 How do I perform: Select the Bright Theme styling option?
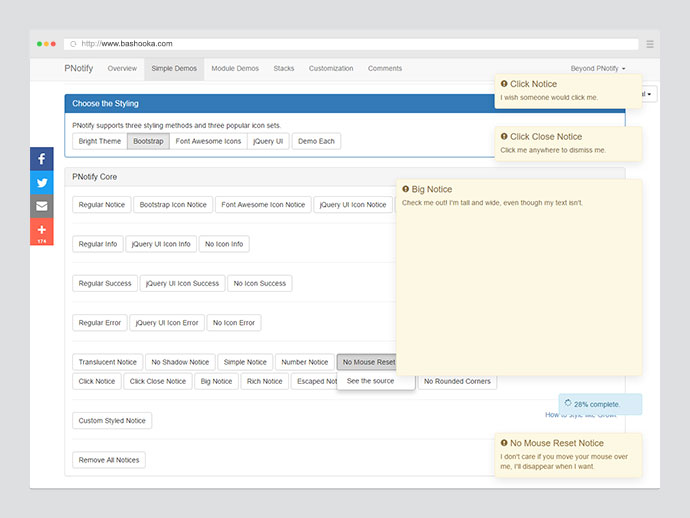100,141
